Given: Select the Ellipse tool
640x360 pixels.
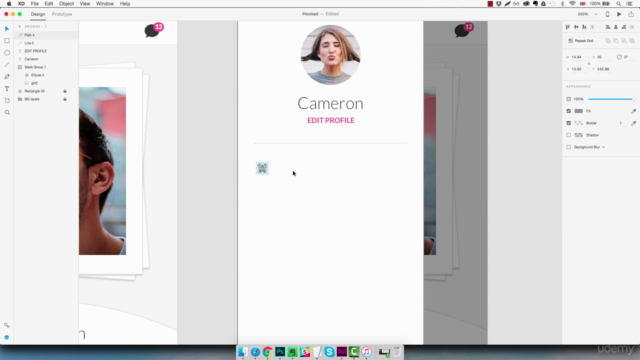Looking at the screenshot, I should pyautogui.click(x=7, y=53).
